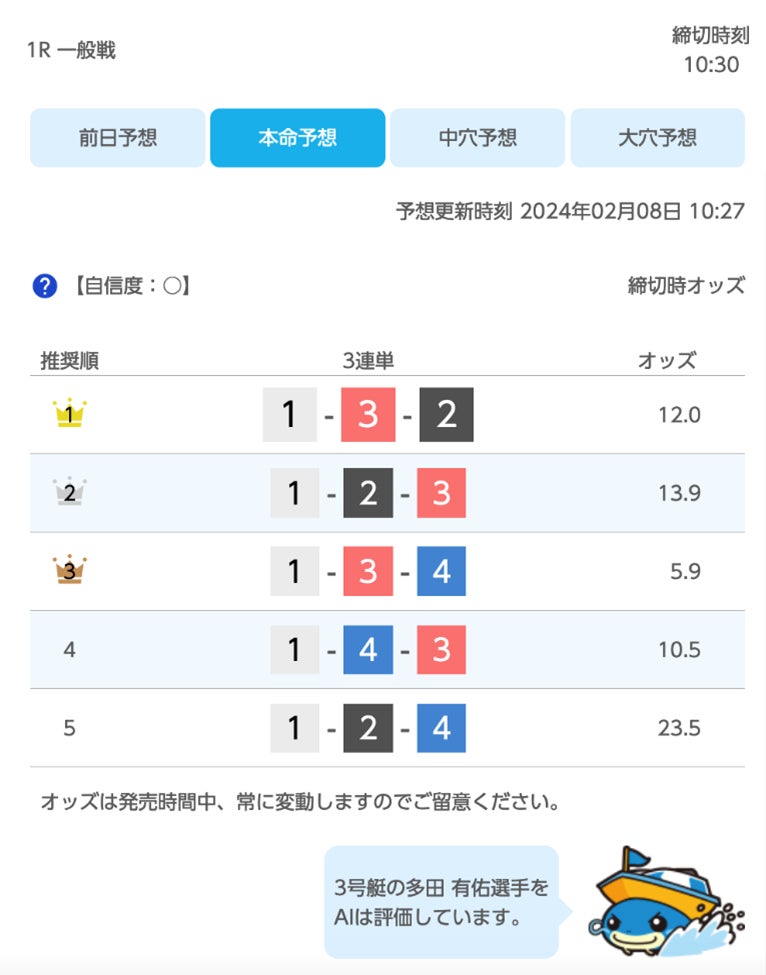This screenshot has width=766, height=975.
Task: Click the bronze crown rank 3 icon
Action: point(69,571)
